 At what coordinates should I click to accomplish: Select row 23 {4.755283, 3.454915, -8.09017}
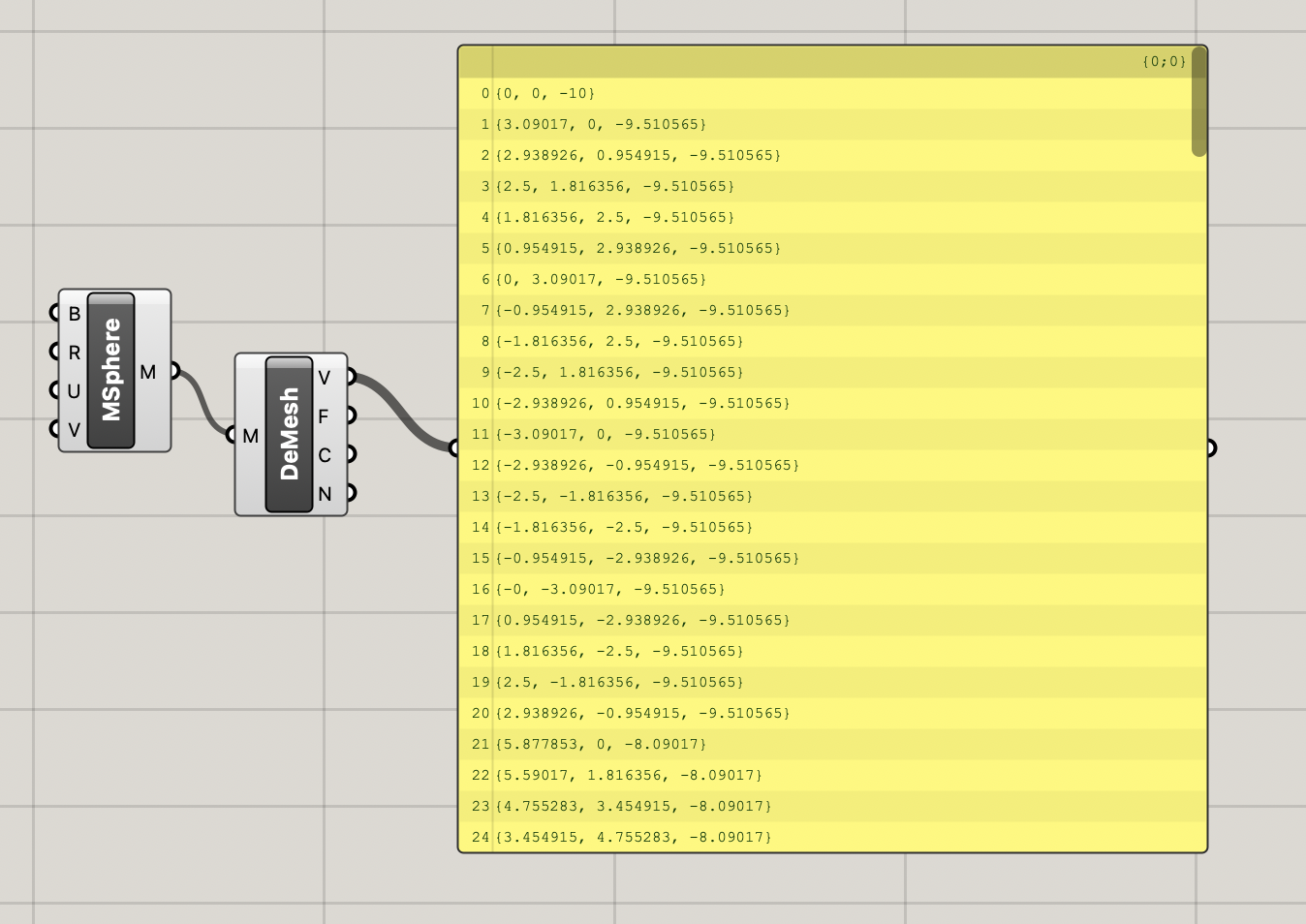634,806
